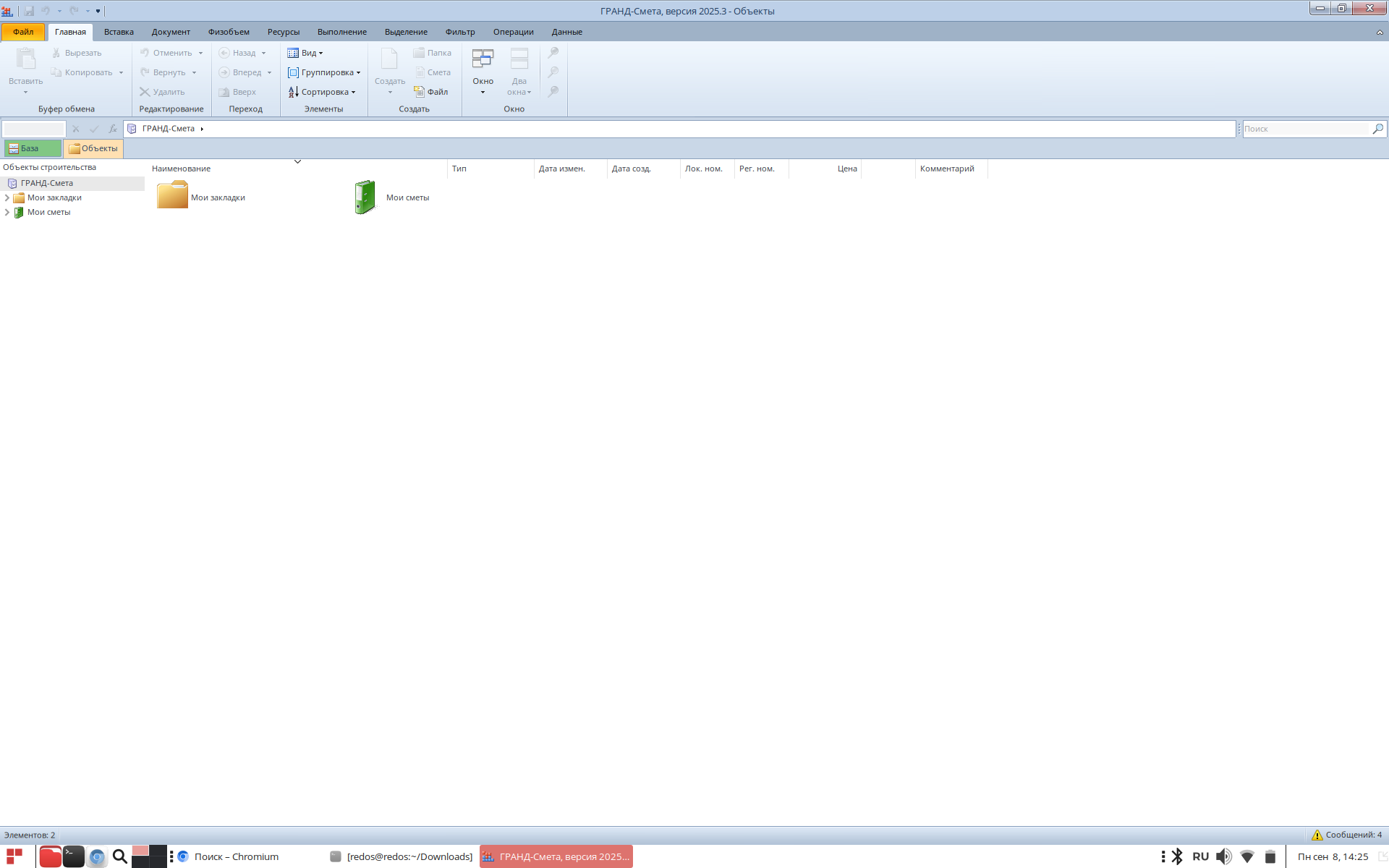The width and height of the screenshot is (1389, 868).
Task: Click the volume icon in system tray
Action: (x=1223, y=856)
